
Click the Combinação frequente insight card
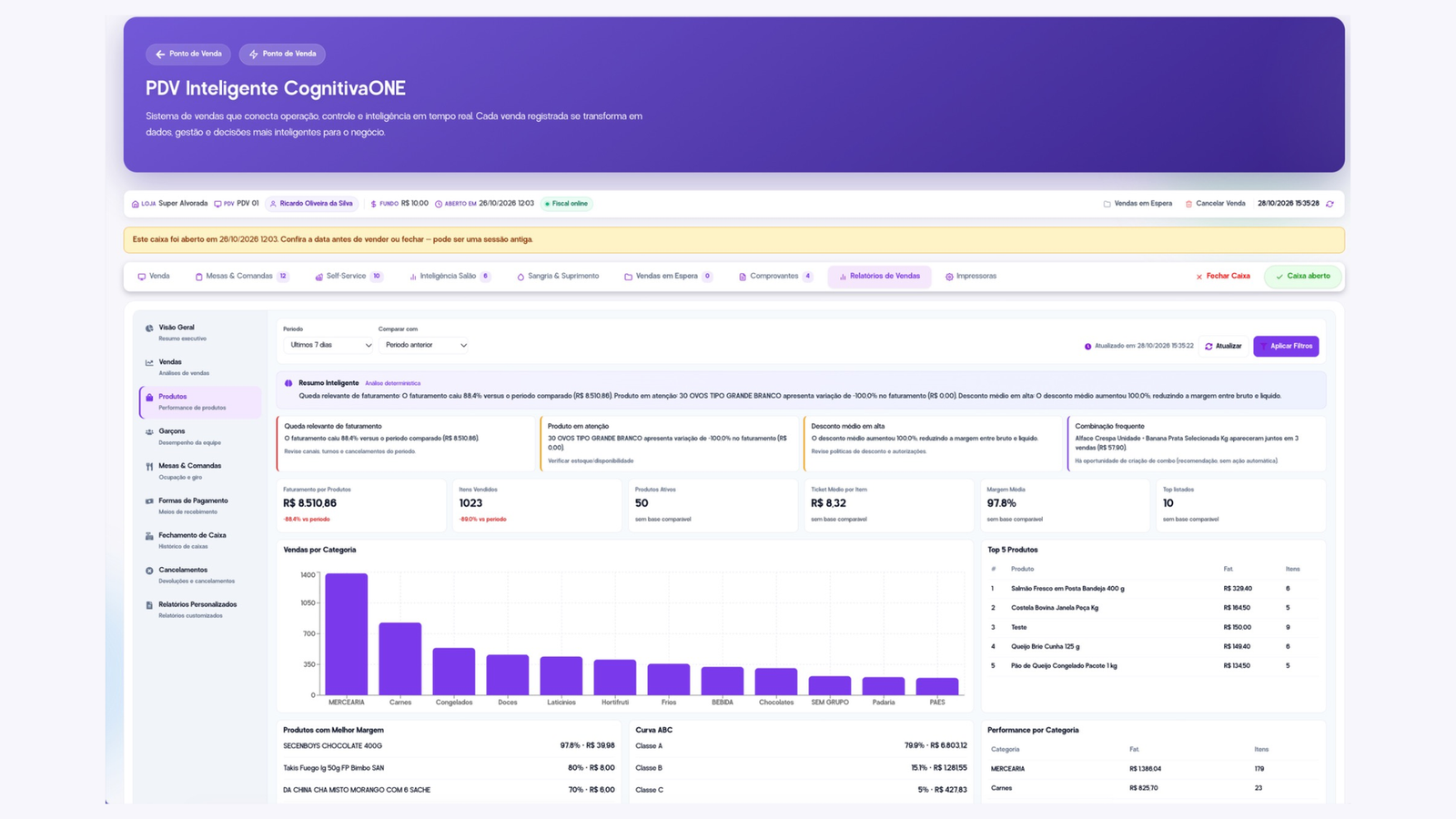point(1196,443)
